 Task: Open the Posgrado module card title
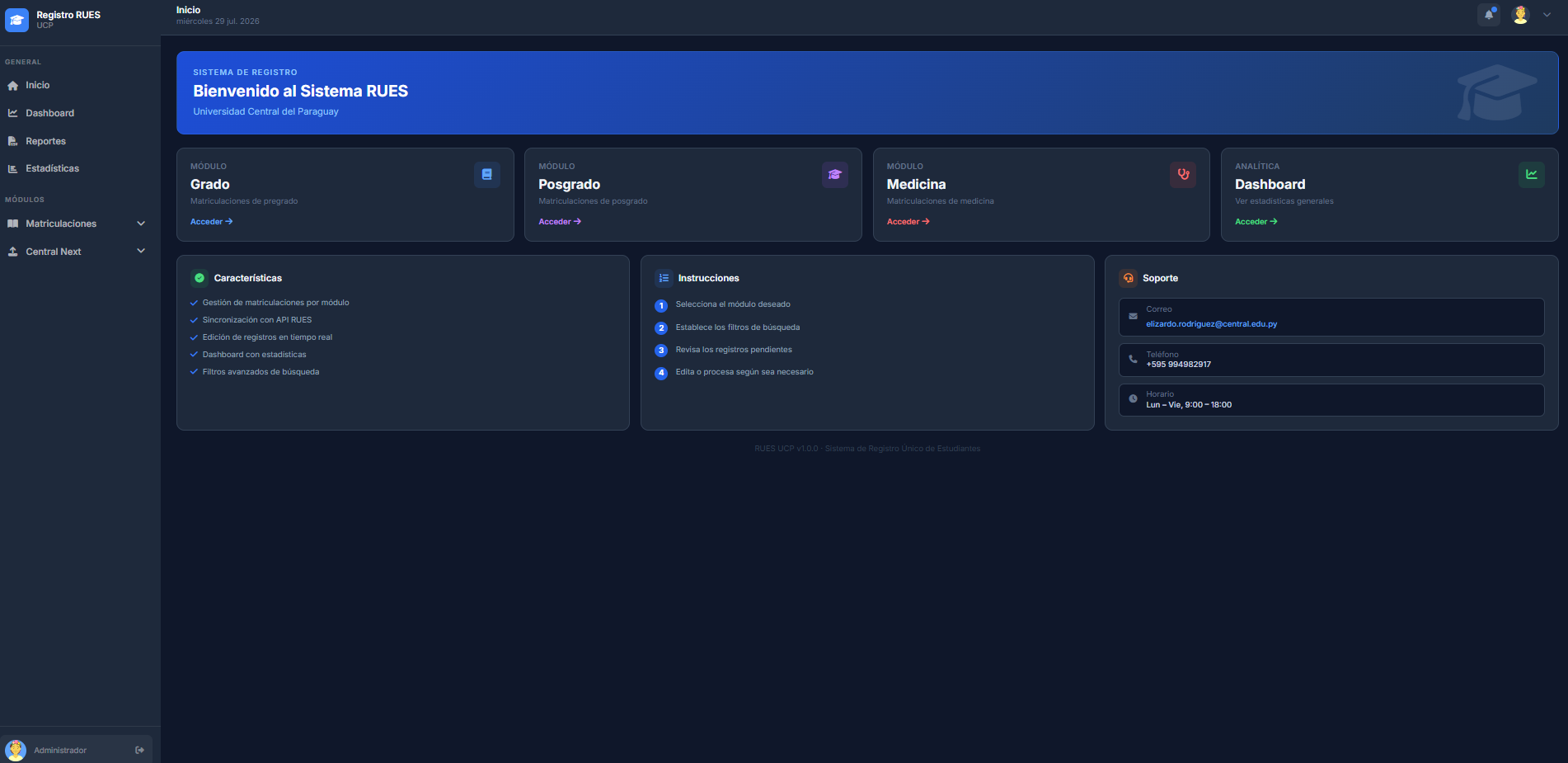tap(570, 185)
